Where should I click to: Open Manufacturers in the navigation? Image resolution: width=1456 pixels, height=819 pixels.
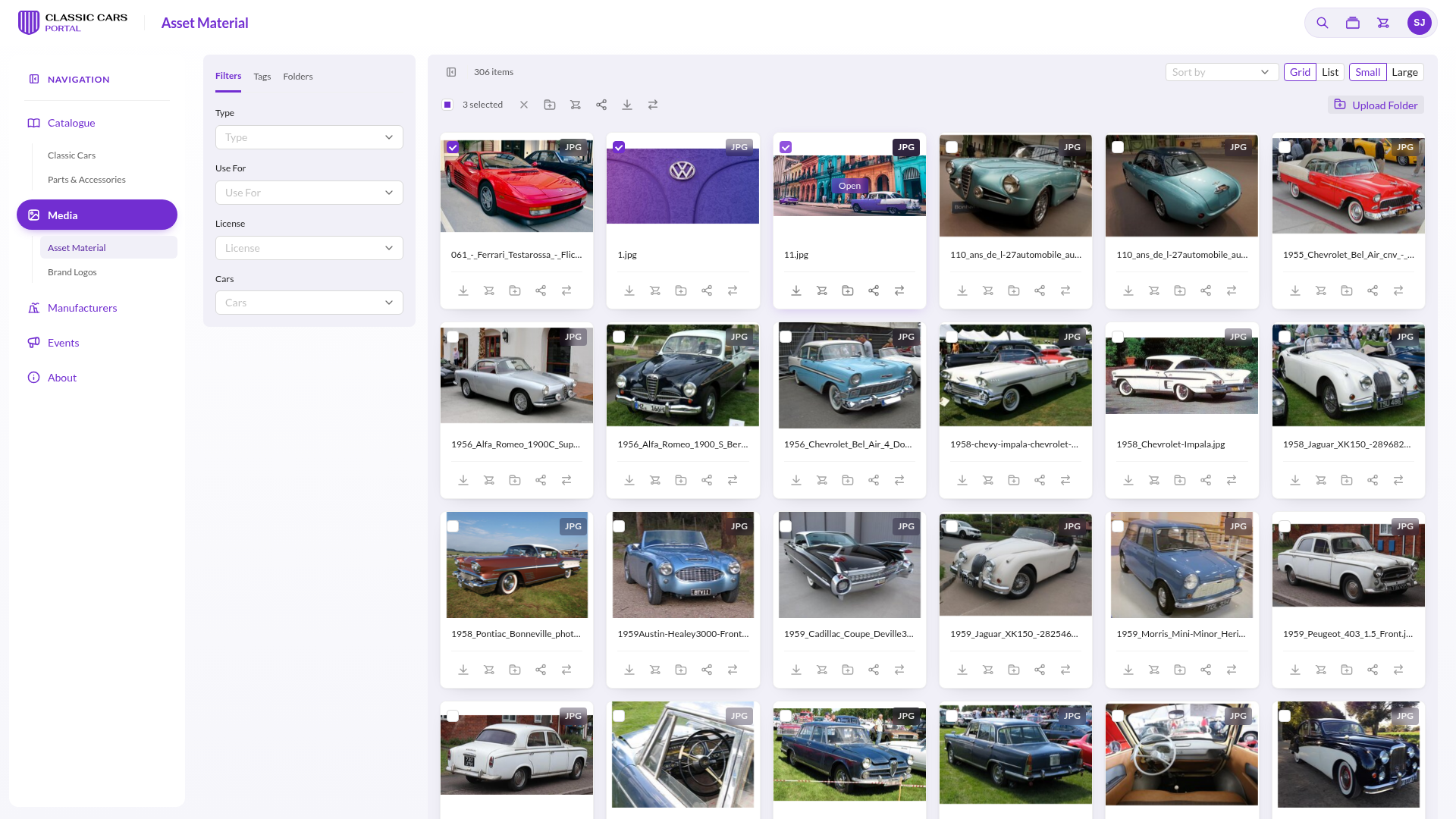point(82,308)
